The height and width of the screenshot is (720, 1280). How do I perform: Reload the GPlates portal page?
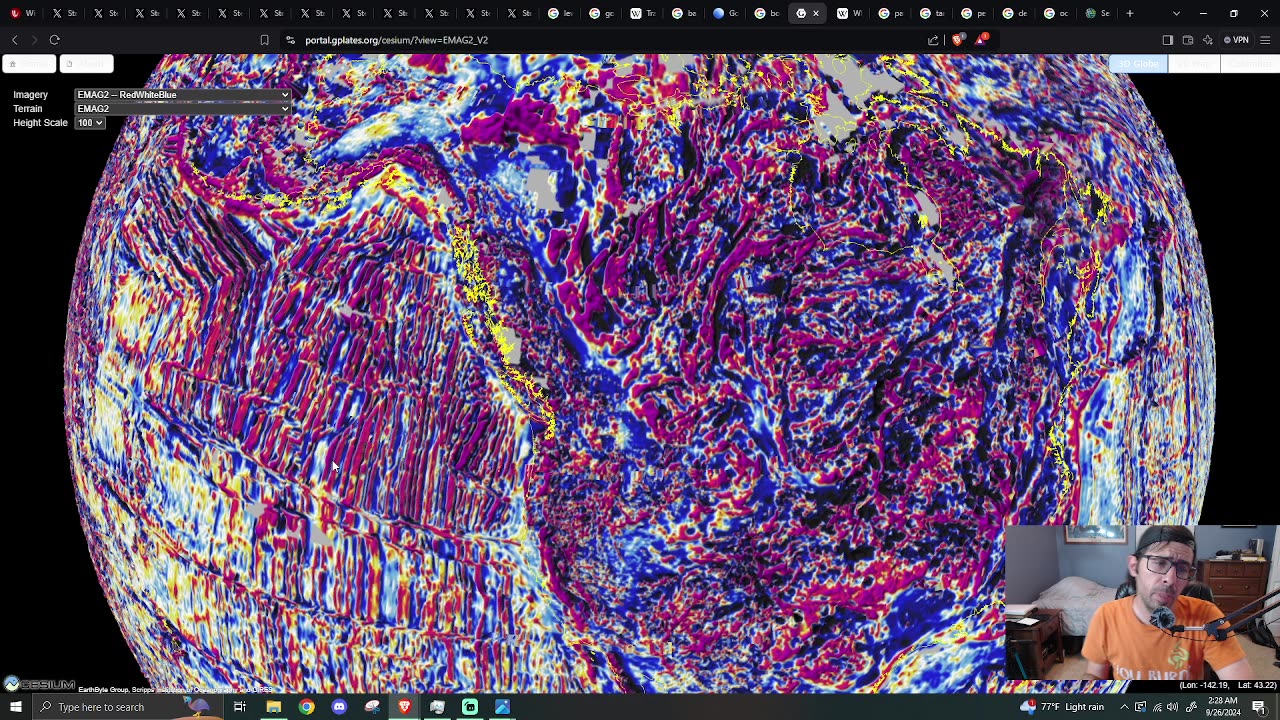[x=55, y=40]
